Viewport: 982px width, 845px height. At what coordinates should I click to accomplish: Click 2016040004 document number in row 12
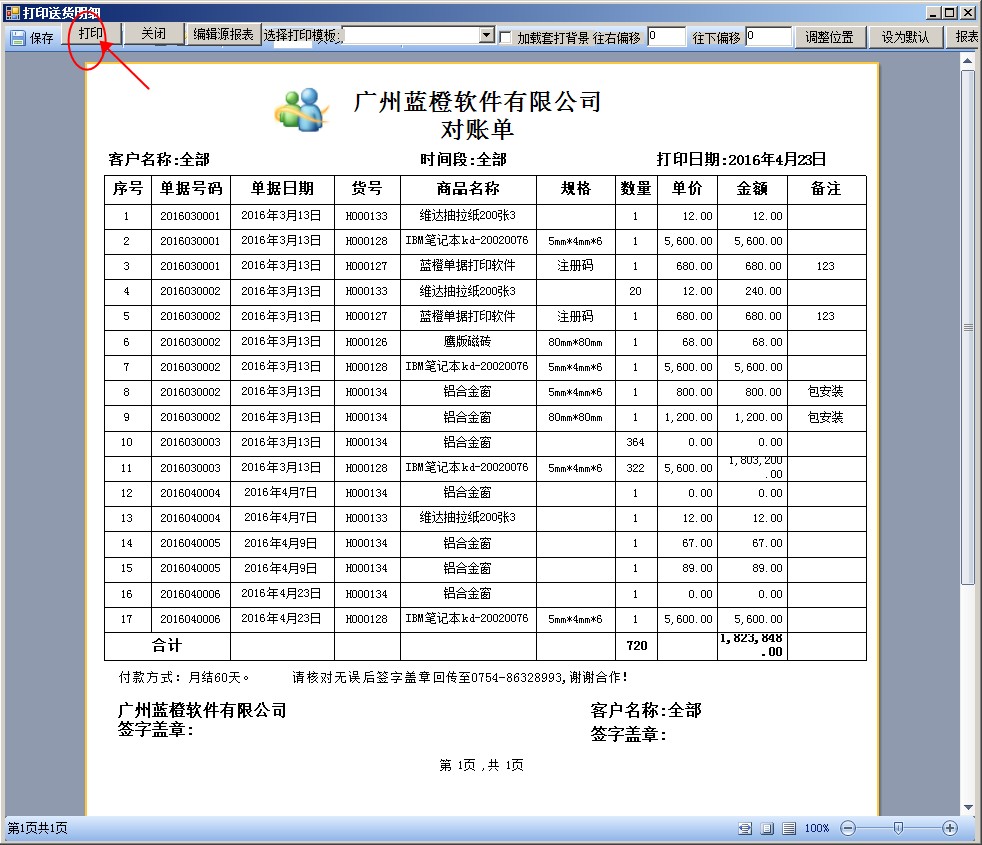coord(190,494)
